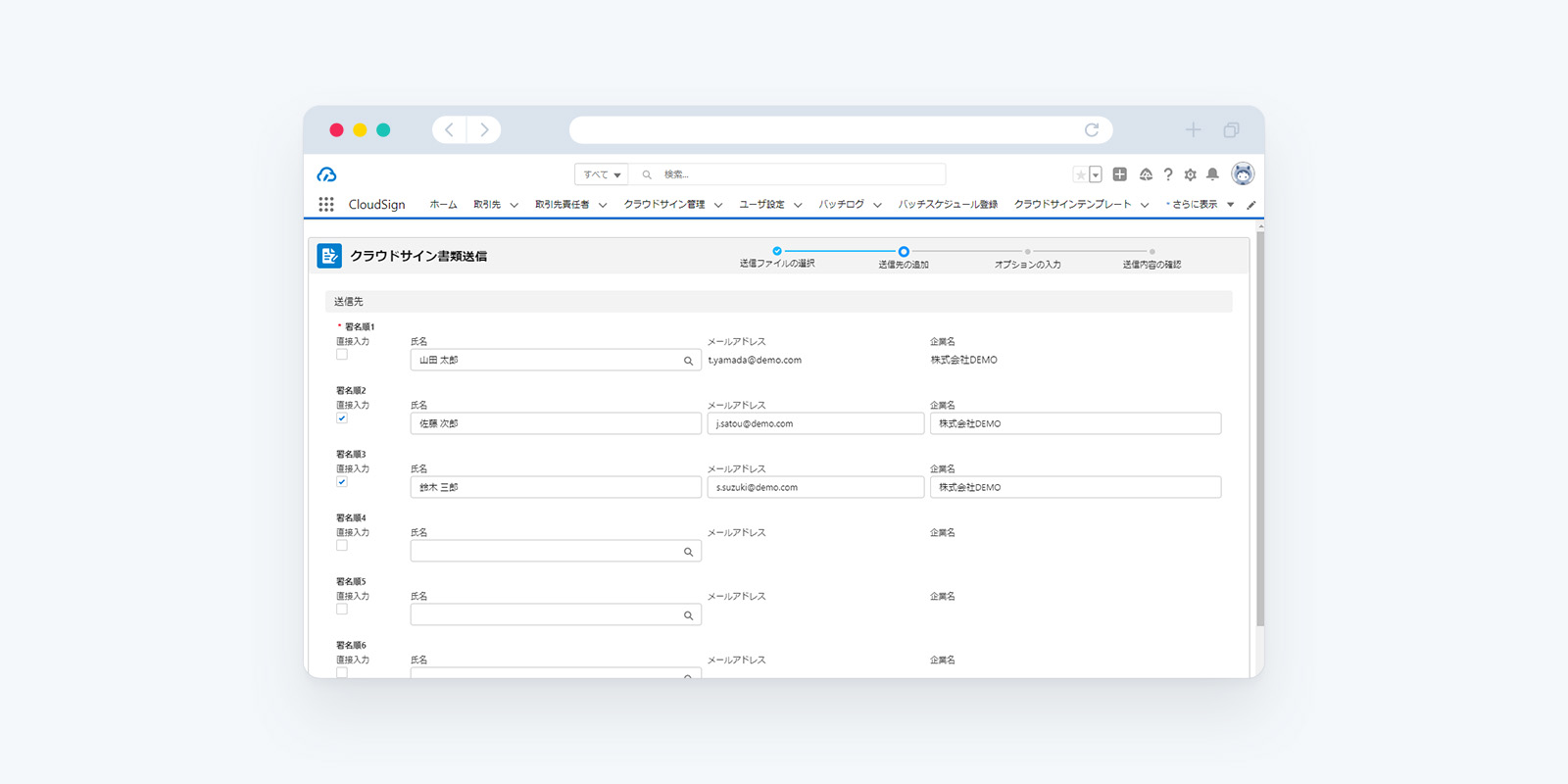Go to the ホーム tab
The width and height of the screenshot is (1568, 784).
443,205
